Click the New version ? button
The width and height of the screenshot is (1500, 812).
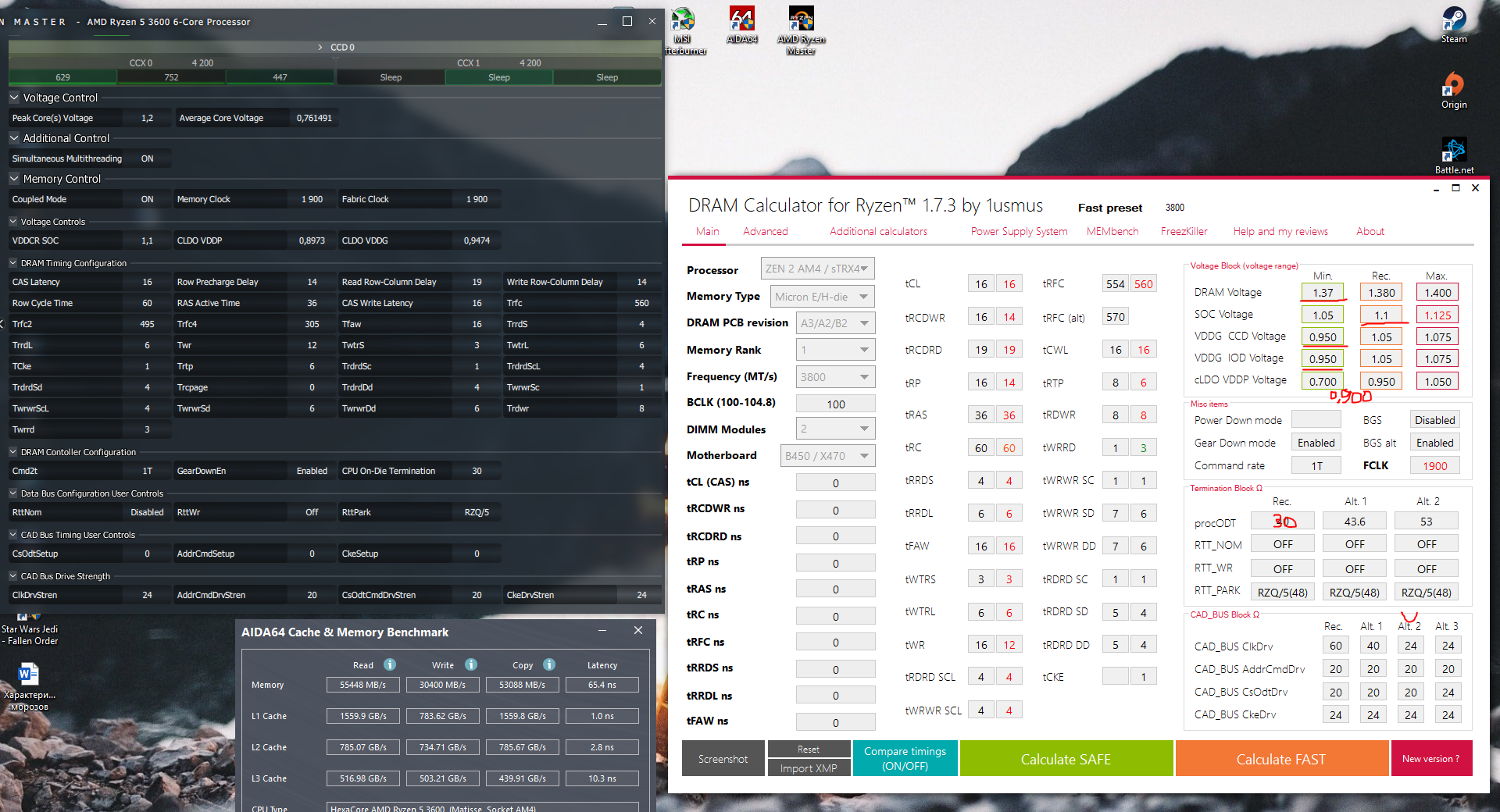[1430, 758]
